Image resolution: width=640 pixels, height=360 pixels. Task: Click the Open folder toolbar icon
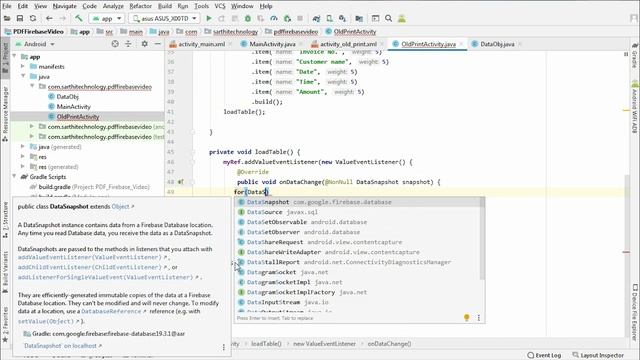pyautogui.click(x=7, y=18)
